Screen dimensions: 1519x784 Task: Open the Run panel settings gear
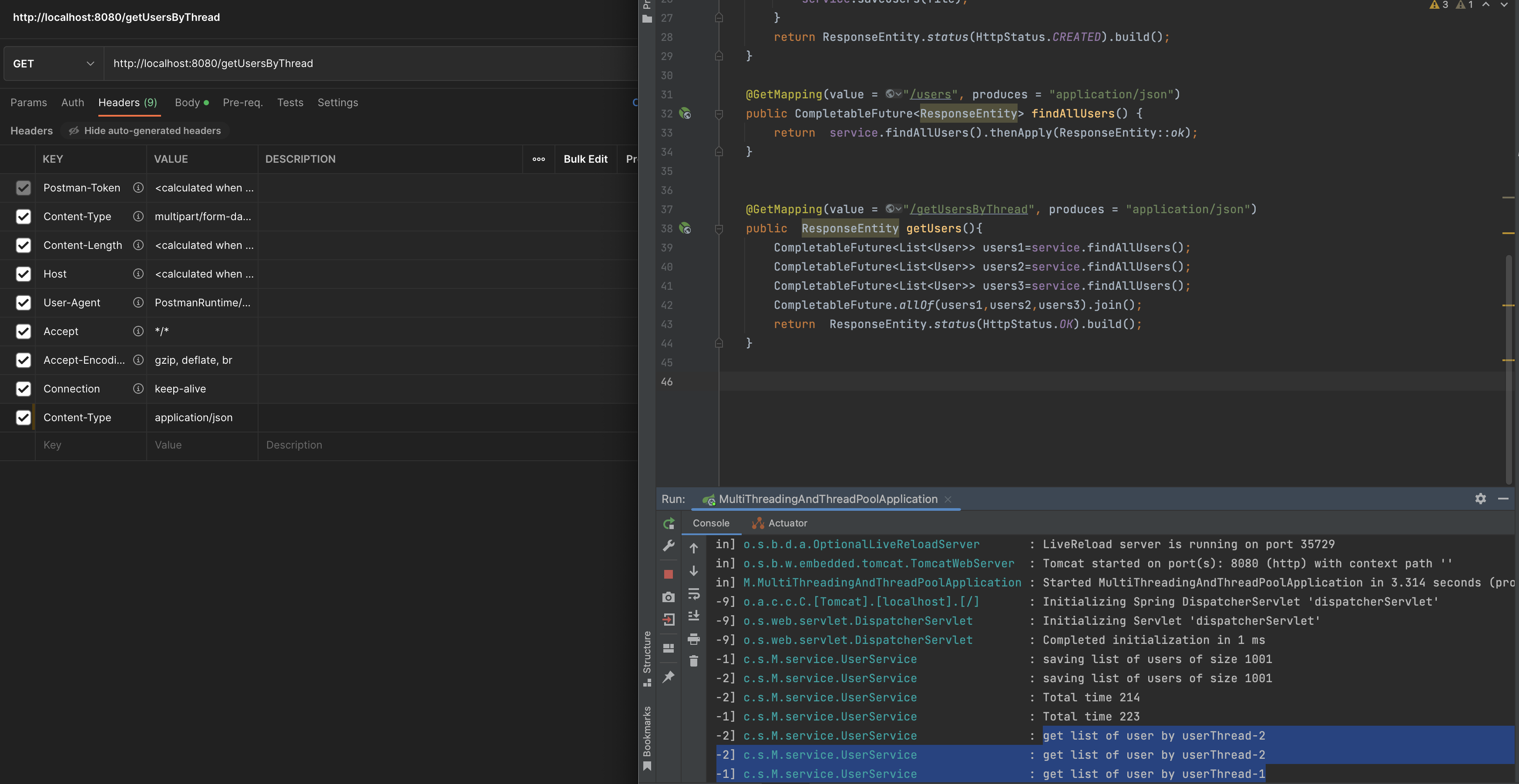click(x=1481, y=499)
